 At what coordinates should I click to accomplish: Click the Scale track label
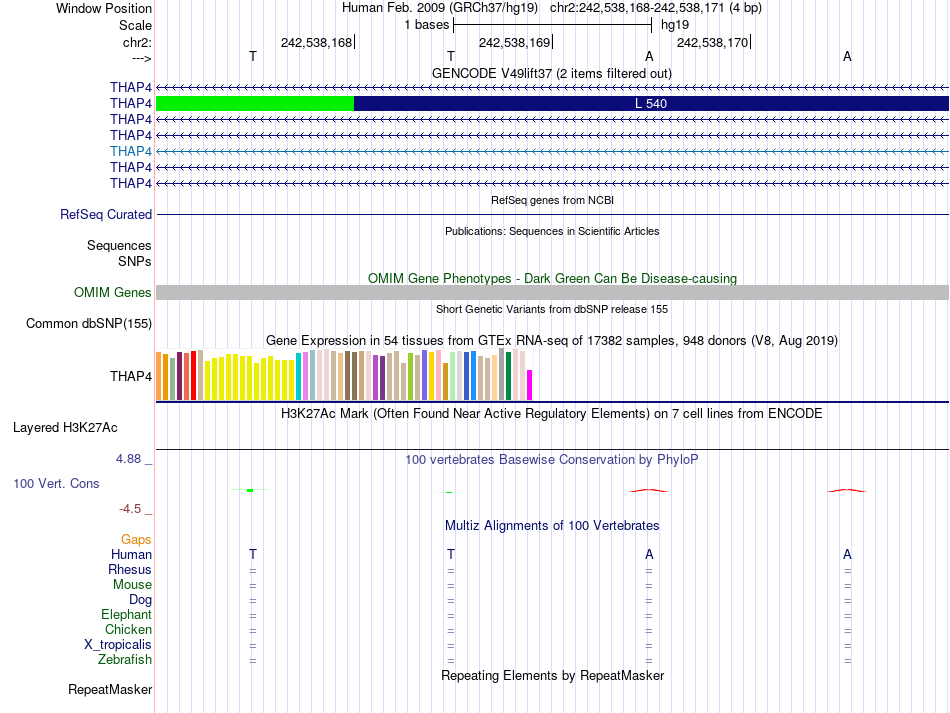coord(135,25)
